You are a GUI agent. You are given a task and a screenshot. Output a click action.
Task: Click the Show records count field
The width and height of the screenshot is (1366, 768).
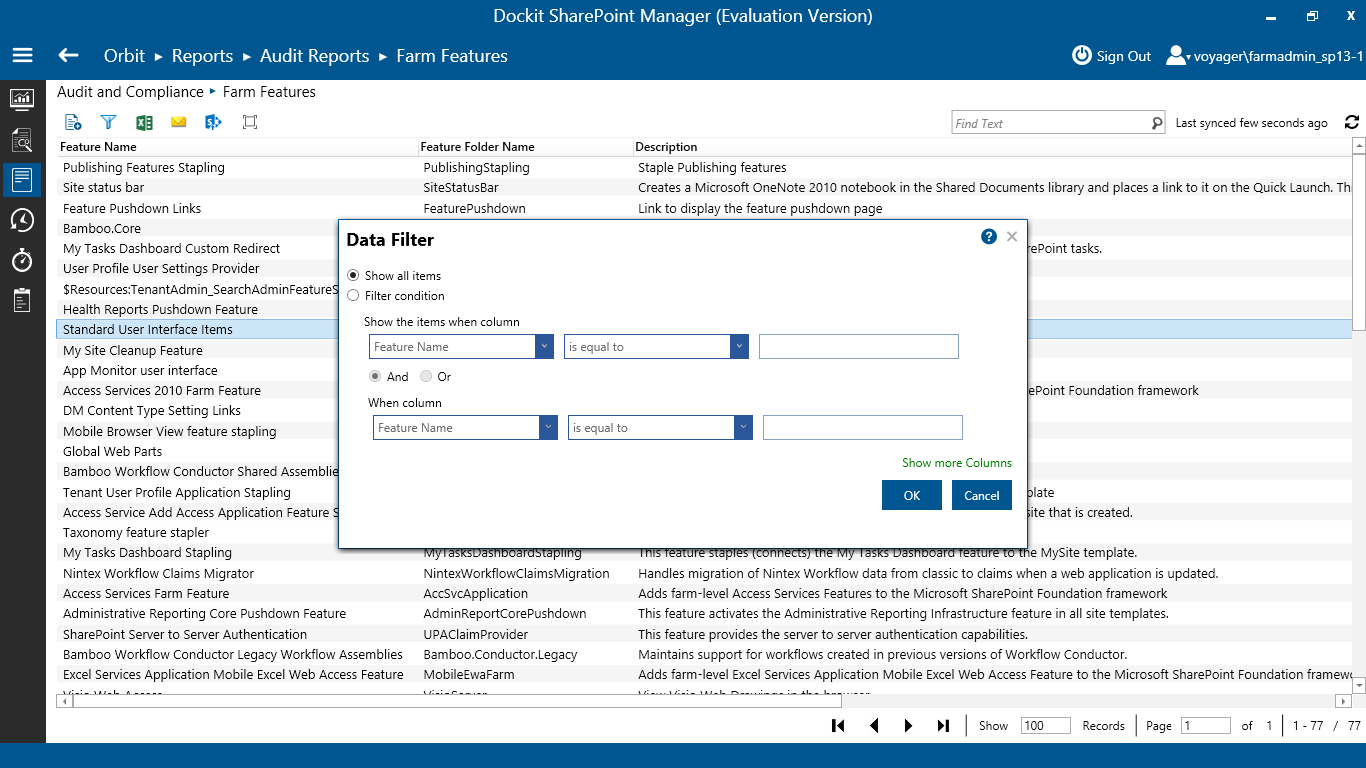pos(1046,726)
